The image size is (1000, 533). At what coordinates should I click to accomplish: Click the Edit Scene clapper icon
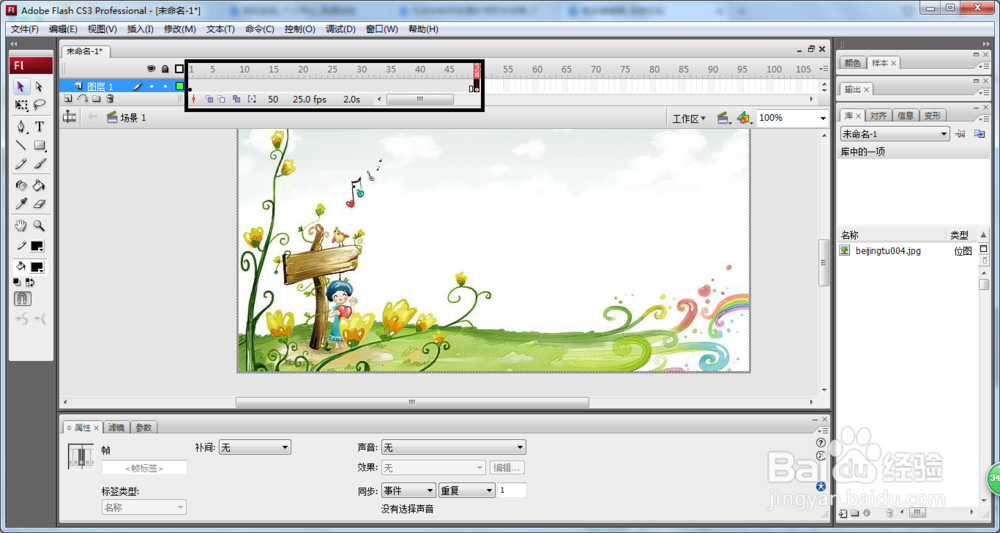[x=723, y=118]
